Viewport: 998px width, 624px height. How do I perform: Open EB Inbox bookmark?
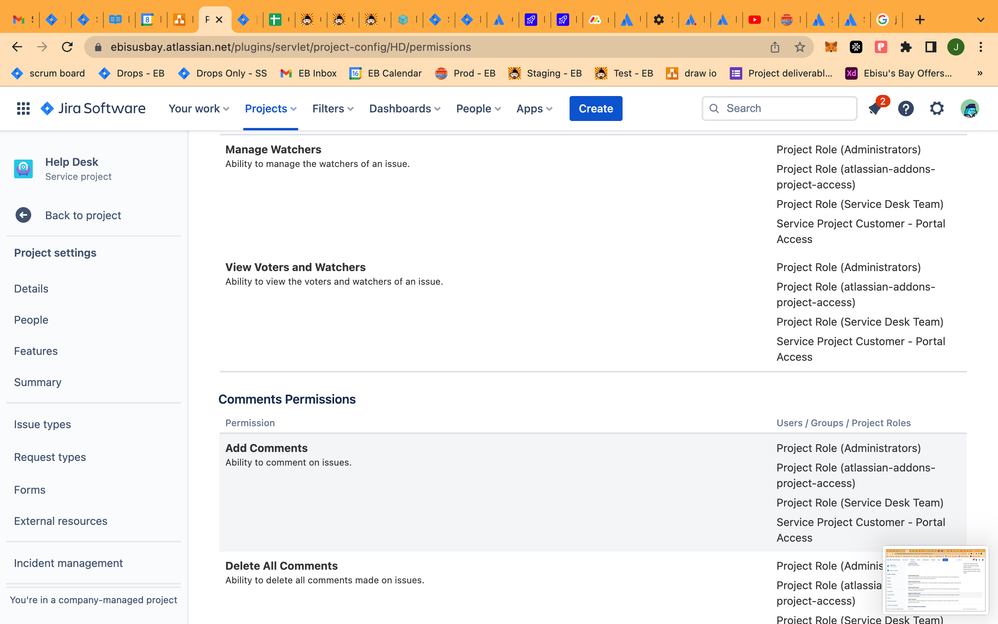[x=309, y=73]
